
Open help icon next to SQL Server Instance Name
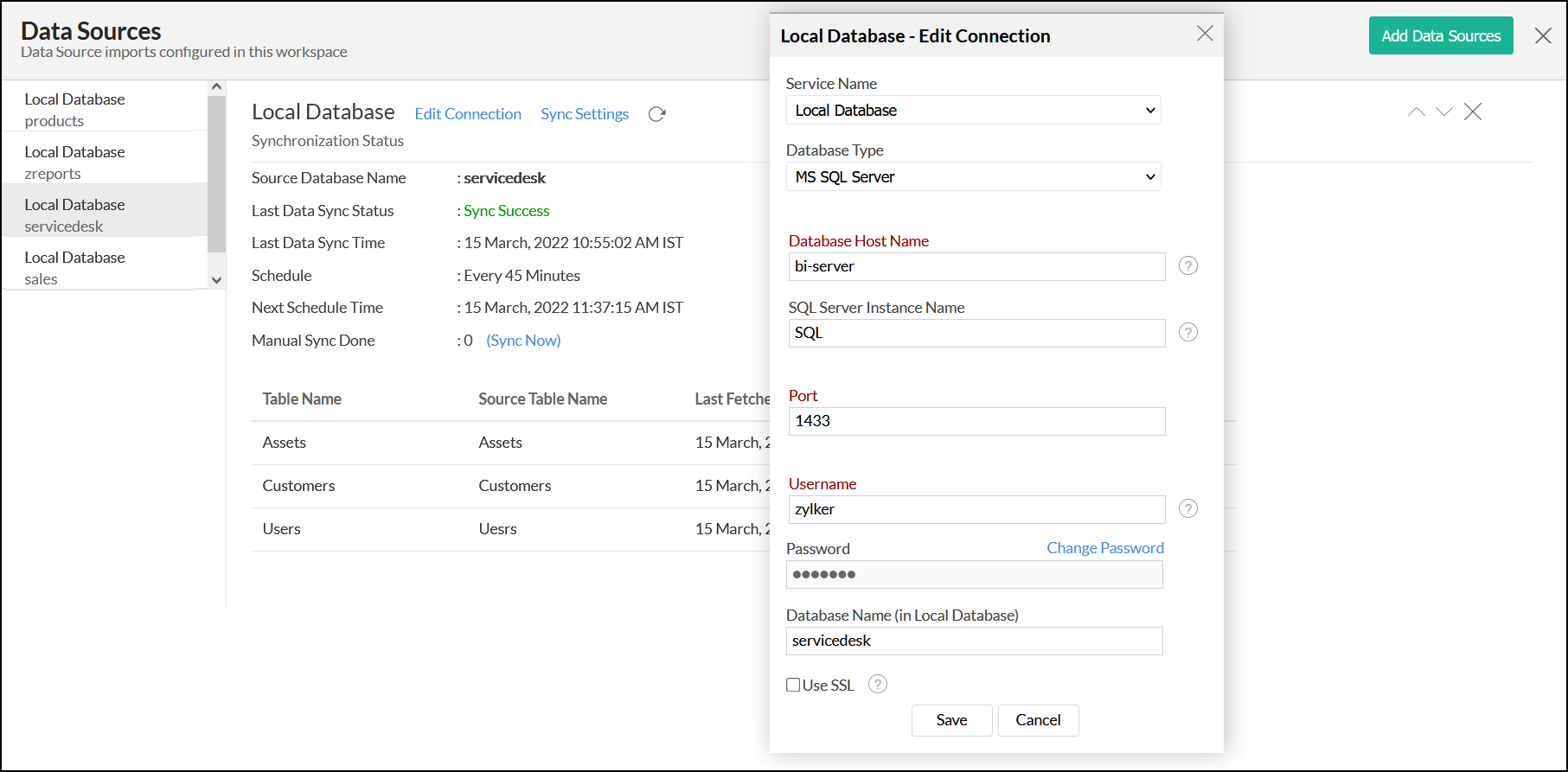[x=1188, y=332]
